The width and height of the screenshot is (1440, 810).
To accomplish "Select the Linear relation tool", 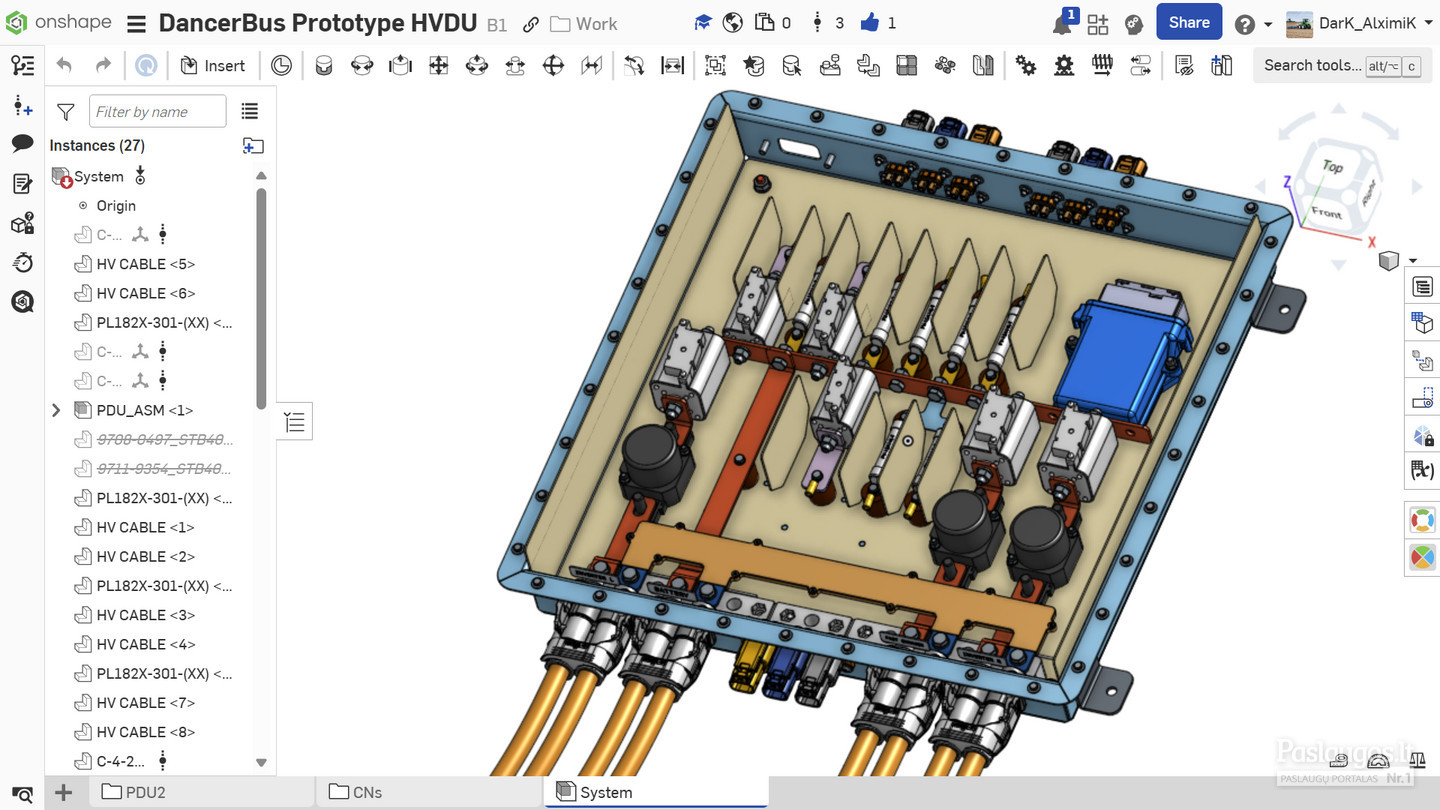I will (1140, 66).
